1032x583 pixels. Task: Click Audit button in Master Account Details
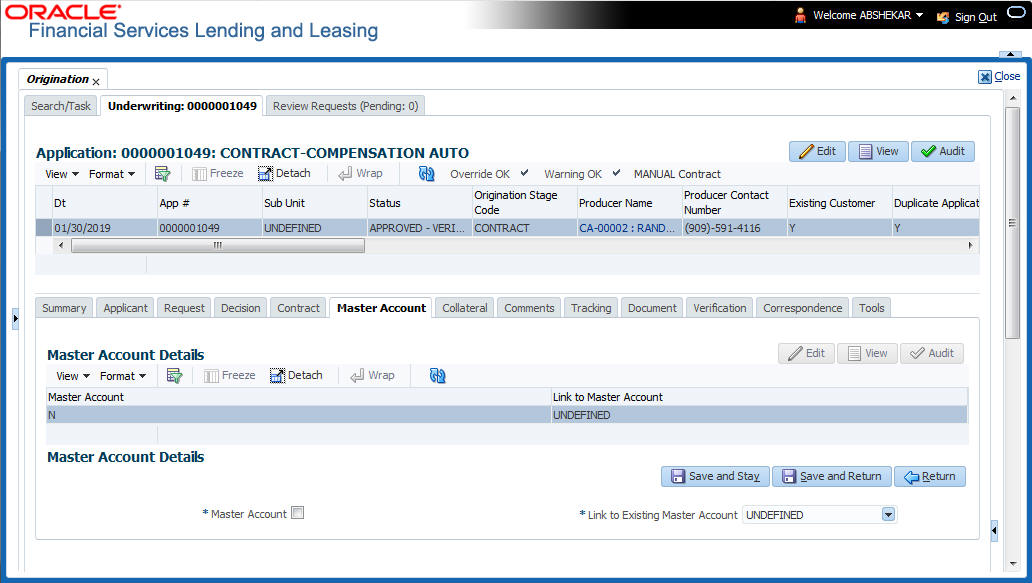click(x=931, y=353)
